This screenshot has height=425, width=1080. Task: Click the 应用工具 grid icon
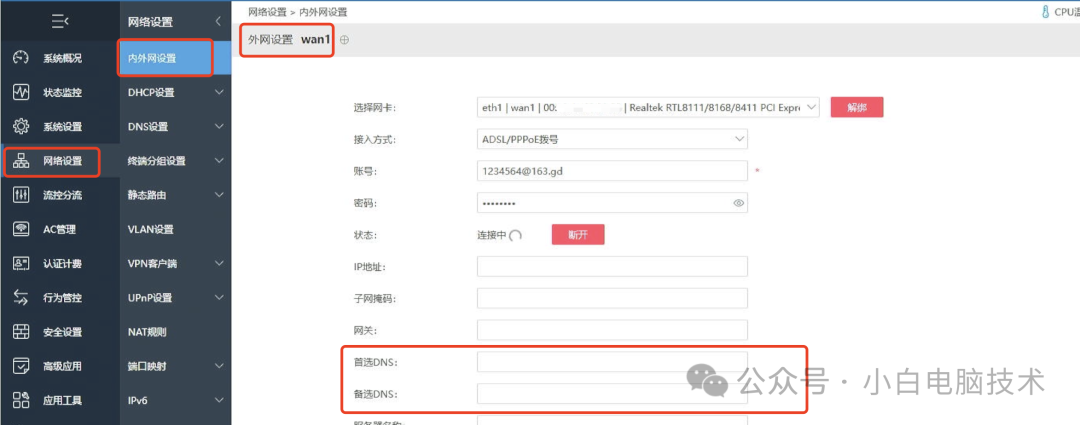[21, 400]
